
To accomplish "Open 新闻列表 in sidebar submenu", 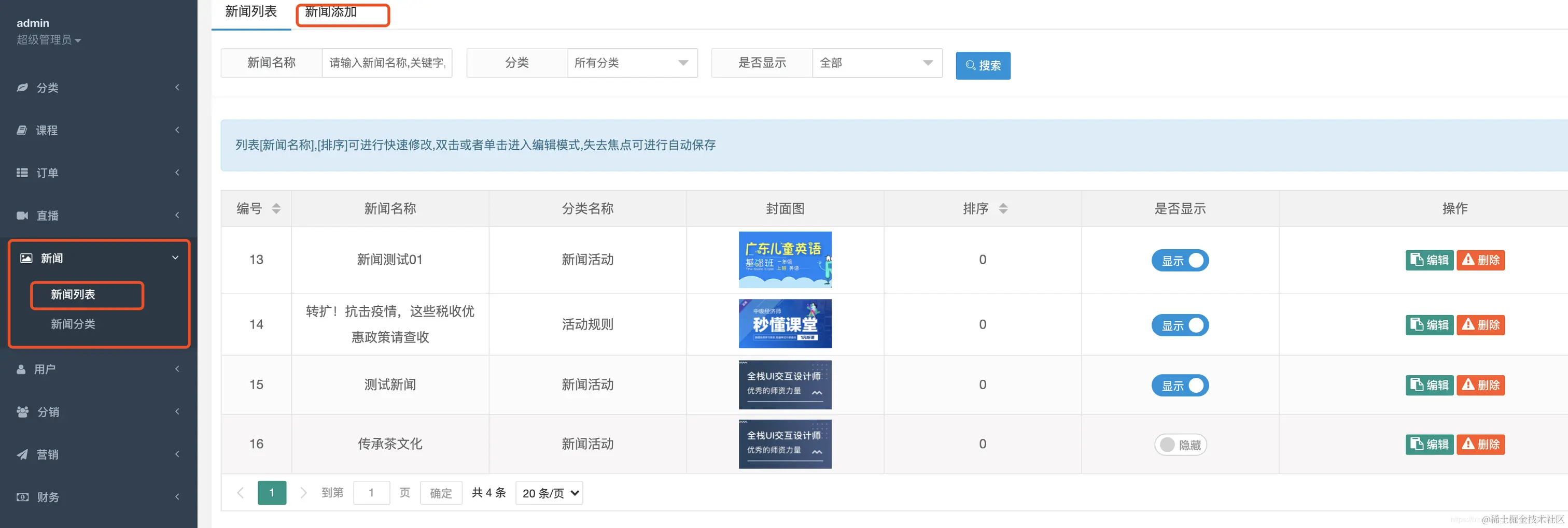I will (x=73, y=294).
